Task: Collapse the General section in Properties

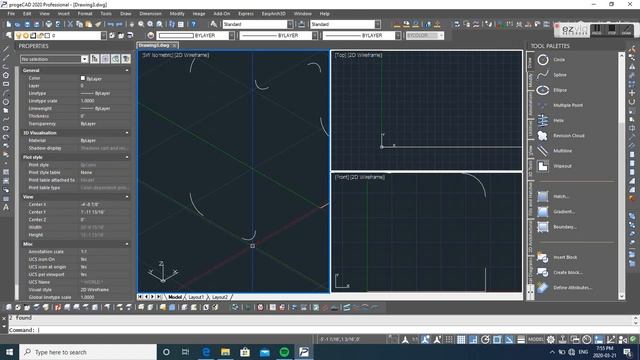Action: click(x=127, y=71)
